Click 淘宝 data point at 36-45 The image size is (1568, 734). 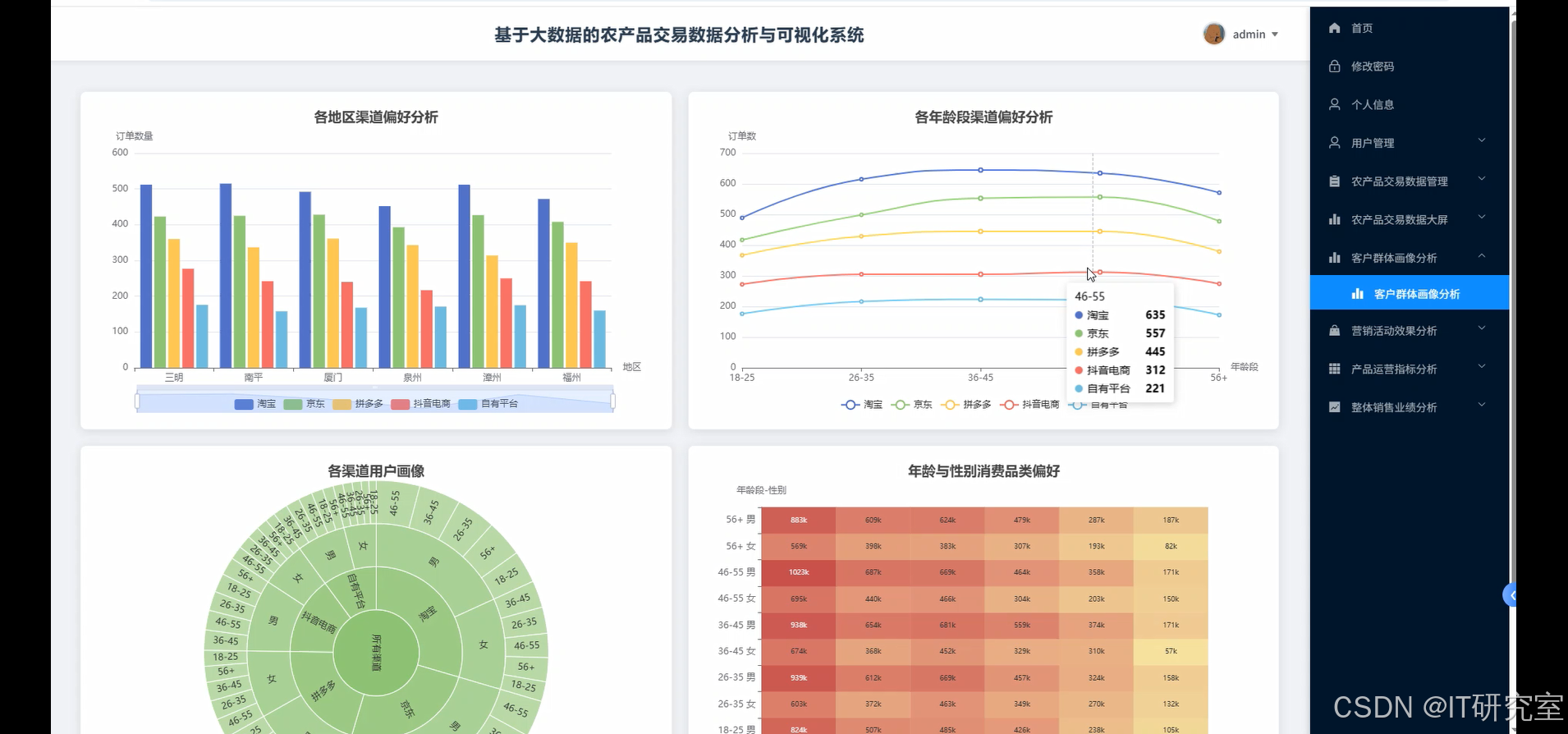tap(980, 170)
